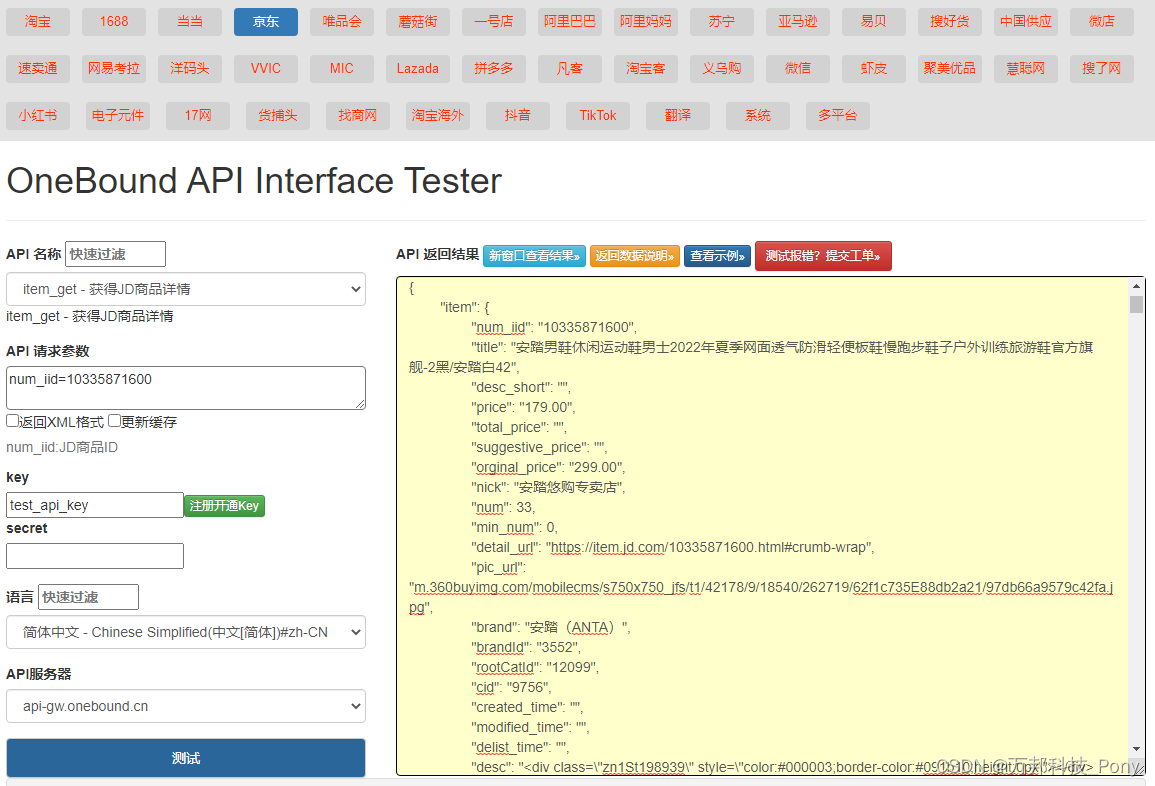Switch to the 淘宝 platform tab

tap(38, 21)
